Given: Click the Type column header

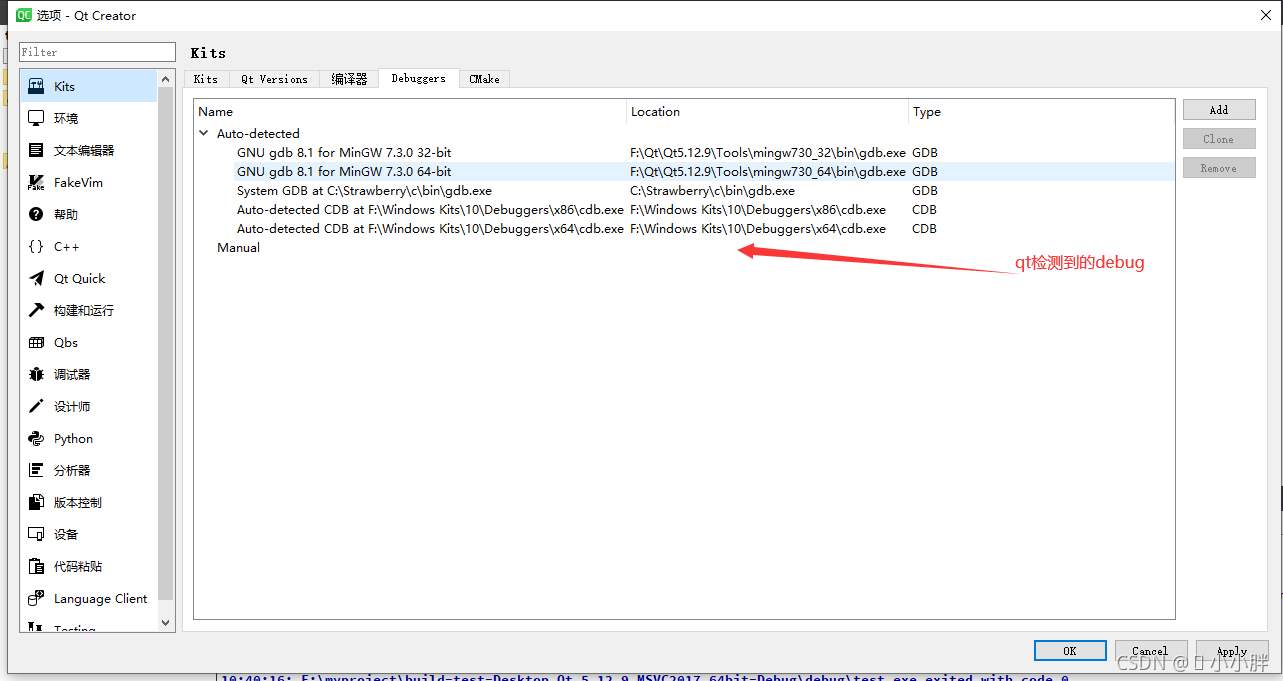Looking at the screenshot, I should [x=1041, y=112].
